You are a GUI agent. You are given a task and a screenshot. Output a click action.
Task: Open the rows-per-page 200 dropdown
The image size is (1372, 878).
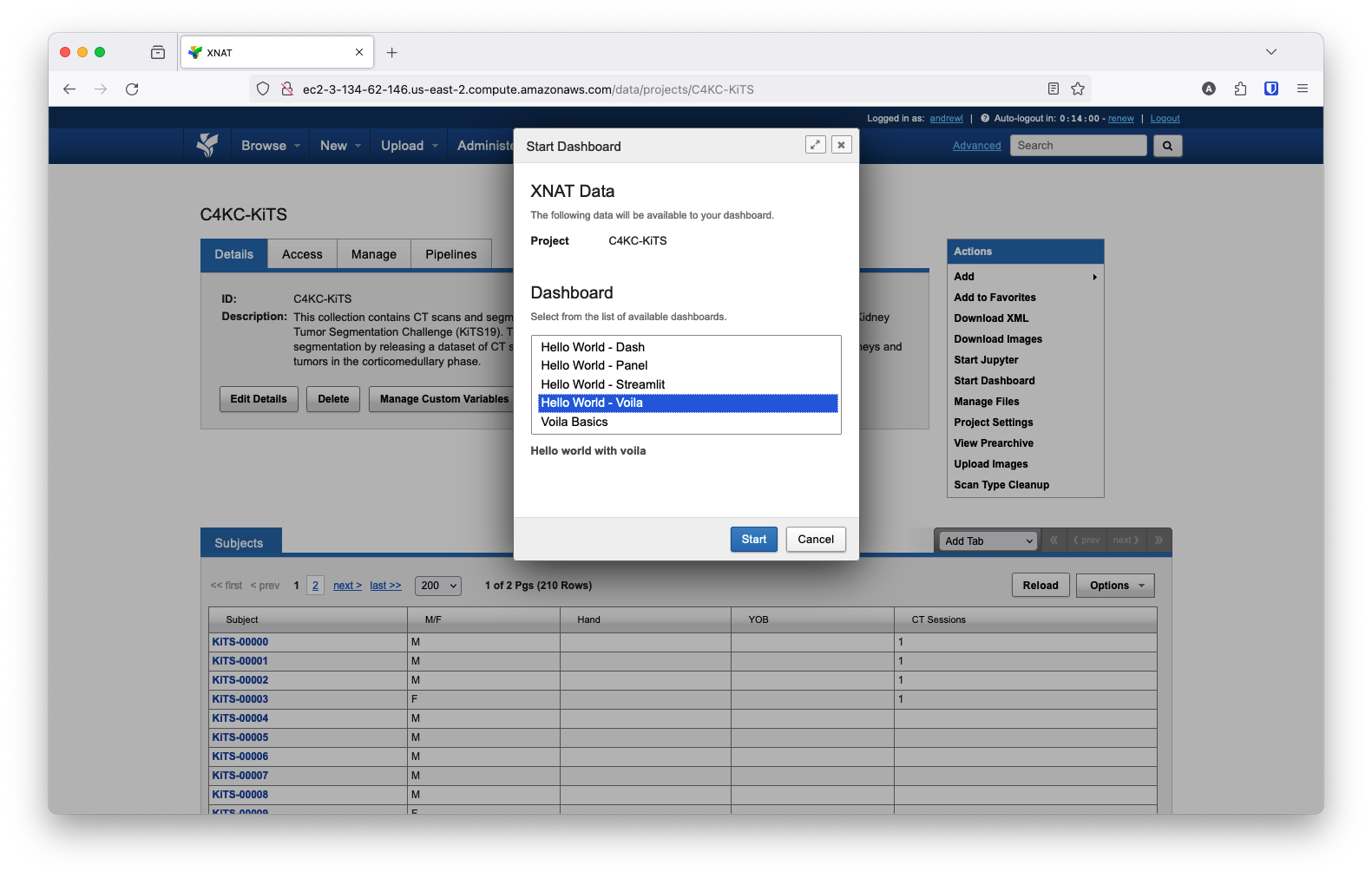coord(438,586)
